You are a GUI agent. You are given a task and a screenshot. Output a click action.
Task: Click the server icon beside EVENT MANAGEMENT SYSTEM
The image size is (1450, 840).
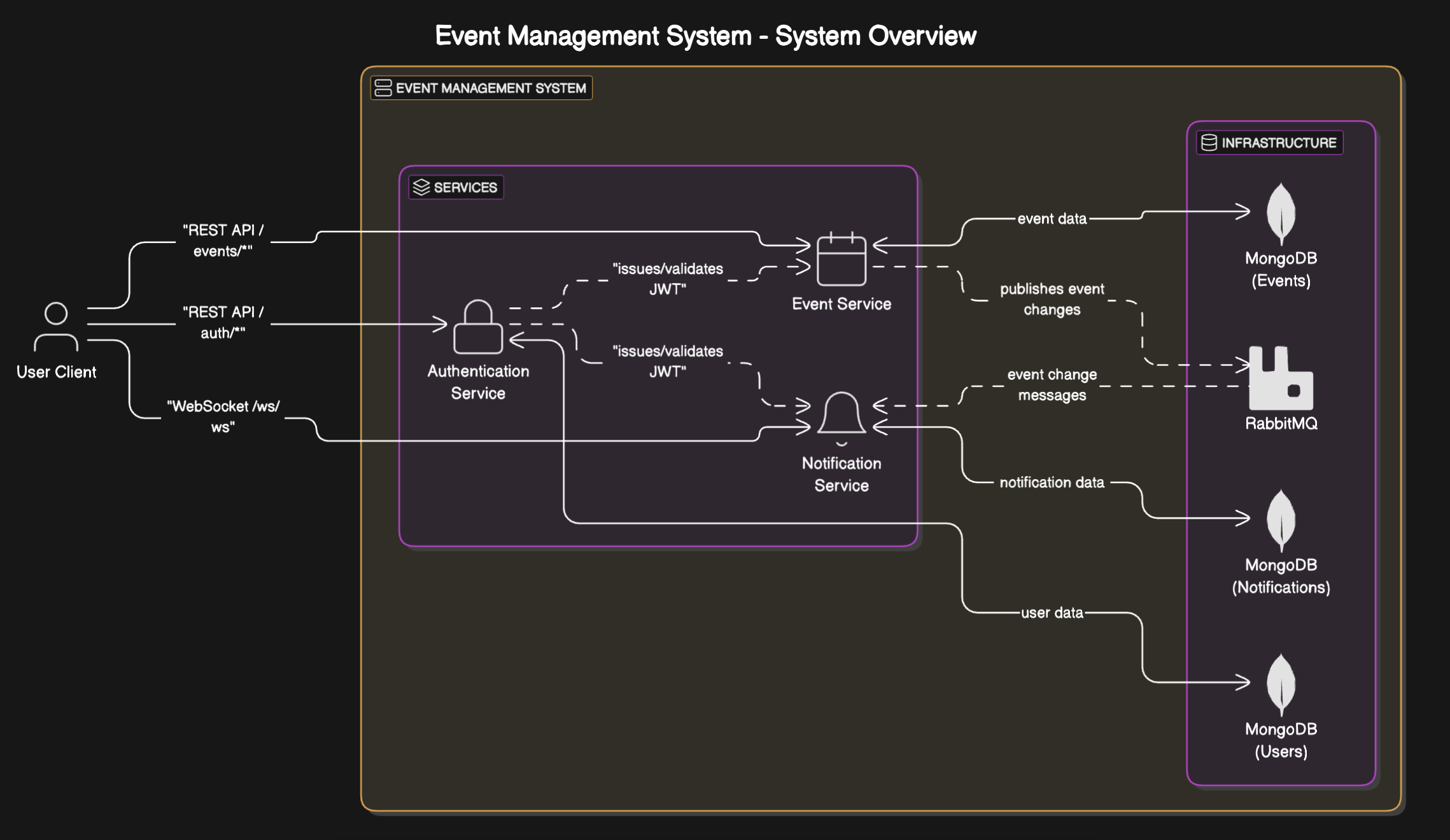pos(383,88)
